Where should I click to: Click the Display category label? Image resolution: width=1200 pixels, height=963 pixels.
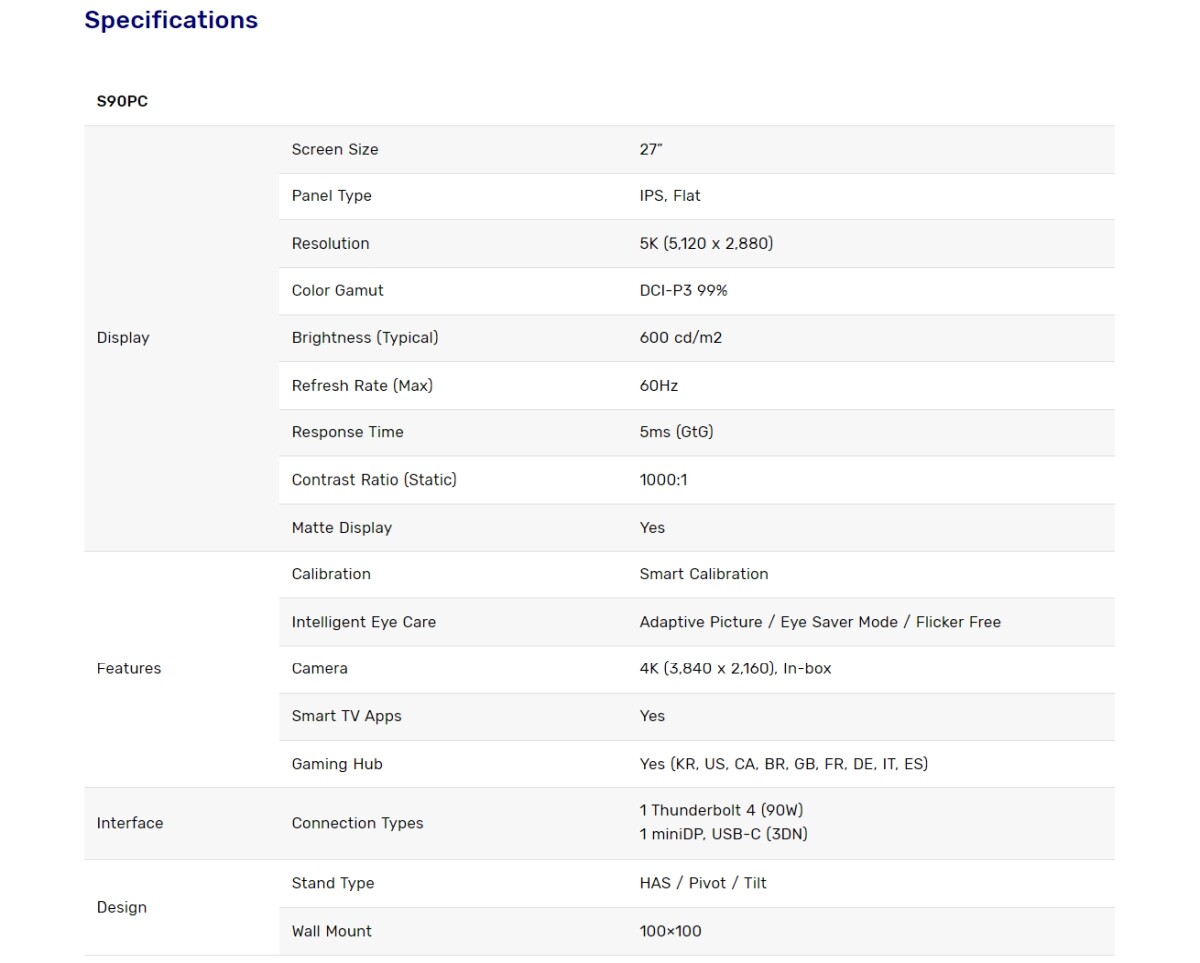[x=123, y=338]
